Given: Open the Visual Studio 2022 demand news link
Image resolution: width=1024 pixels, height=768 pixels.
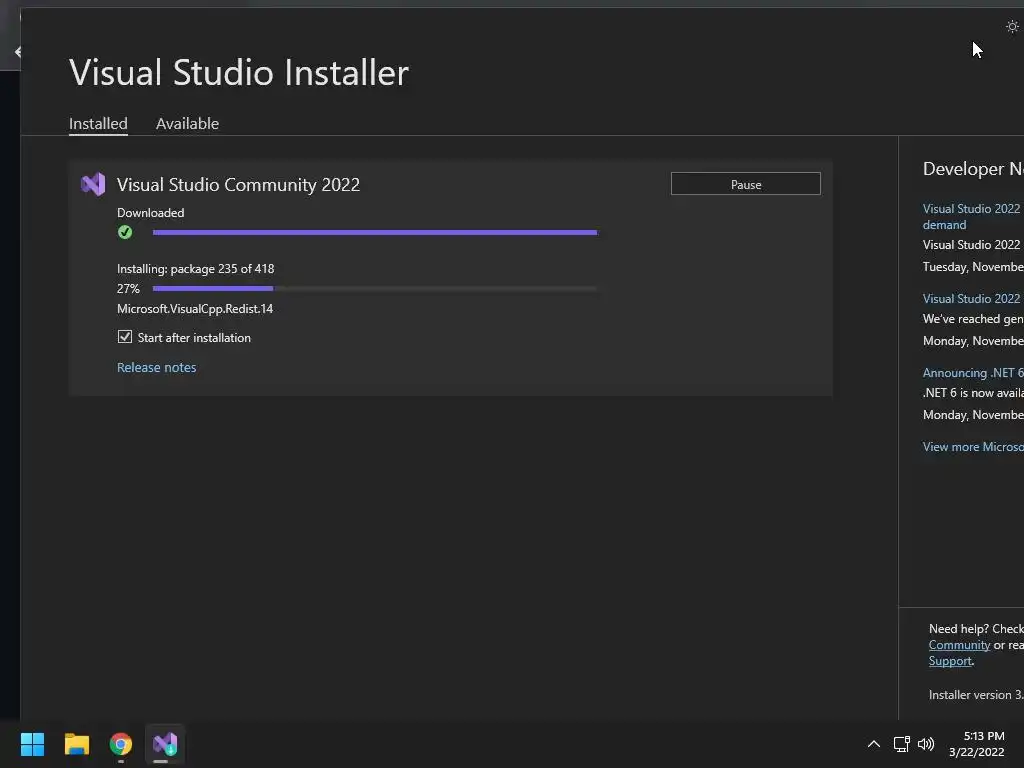Looking at the screenshot, I should 973,217.
